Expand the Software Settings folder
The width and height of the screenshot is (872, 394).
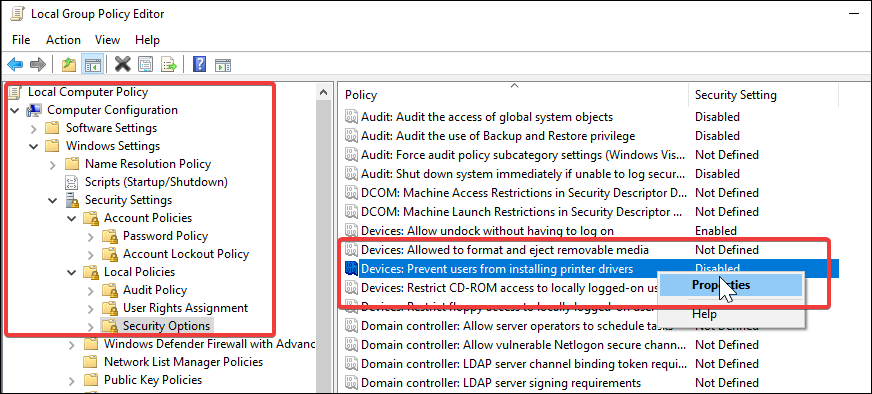34,129
